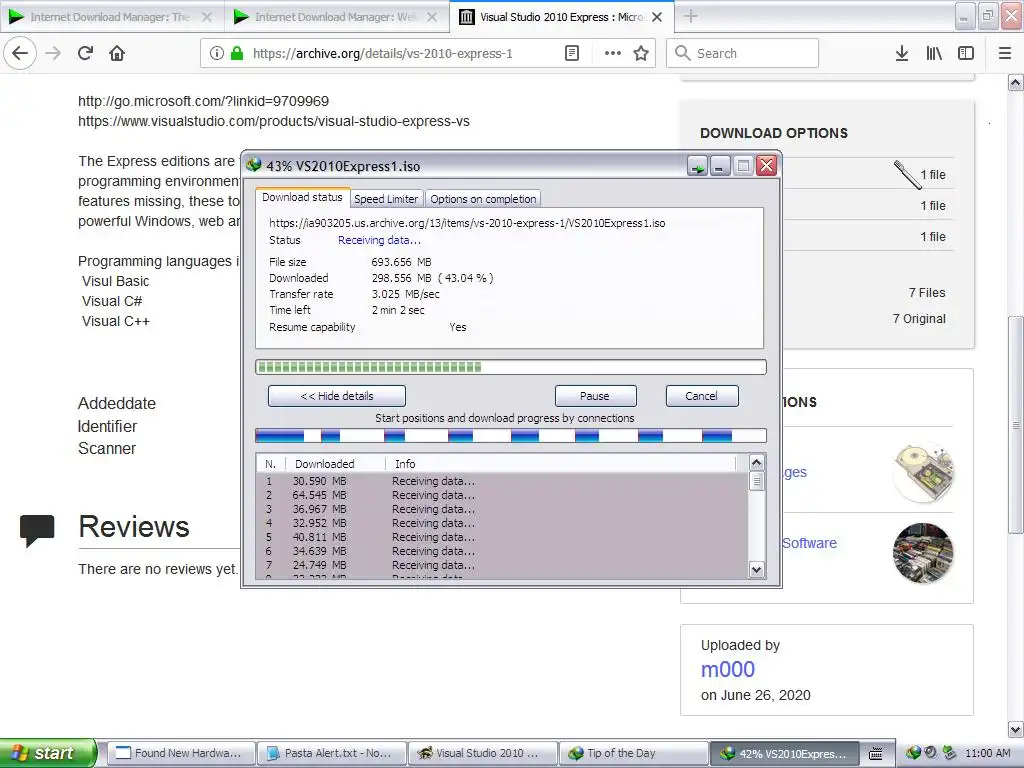The width and height of the screenshot is (1024, 768).
Task: Click the 7 Original text in Download Options
Action: (919, 319)
